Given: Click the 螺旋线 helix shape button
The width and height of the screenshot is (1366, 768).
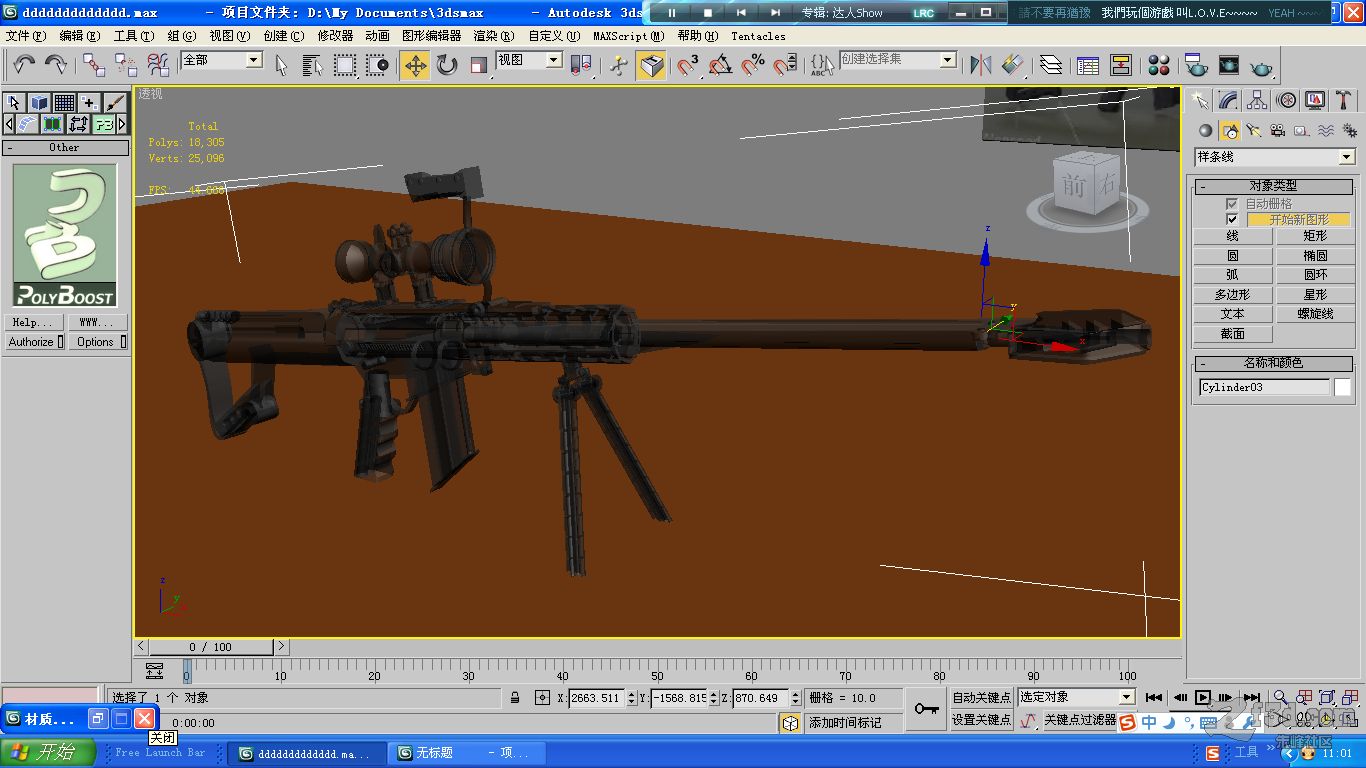Looking at the screenshot, I should (x=1315, y=314).
